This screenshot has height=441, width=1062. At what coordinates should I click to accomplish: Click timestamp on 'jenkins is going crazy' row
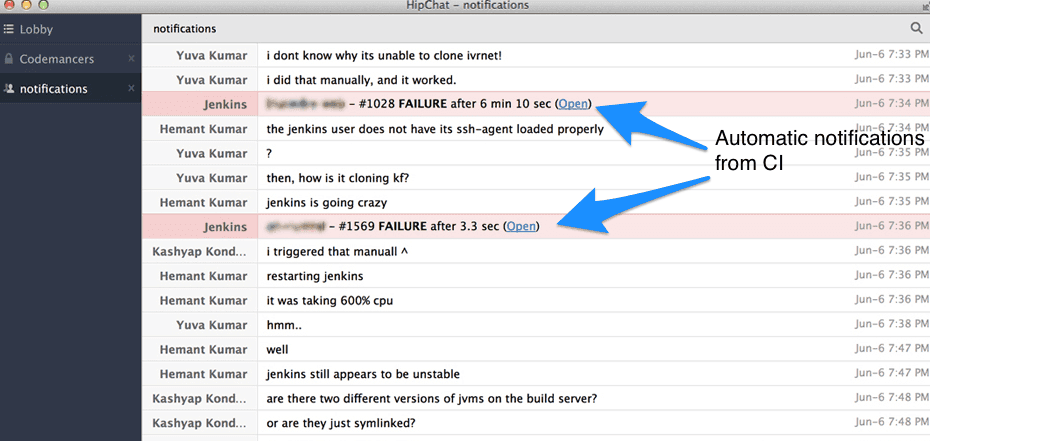click(x=891, y=202)
